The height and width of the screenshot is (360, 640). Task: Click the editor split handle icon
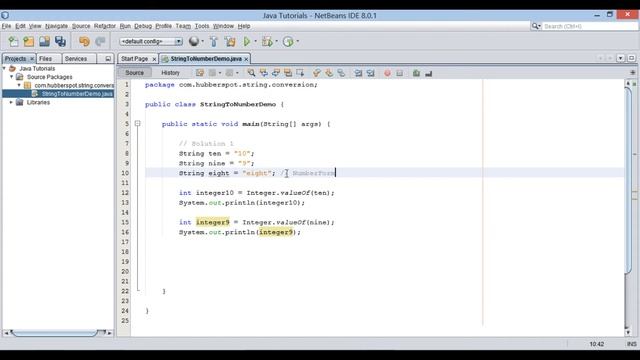click(x=633, y=73)
